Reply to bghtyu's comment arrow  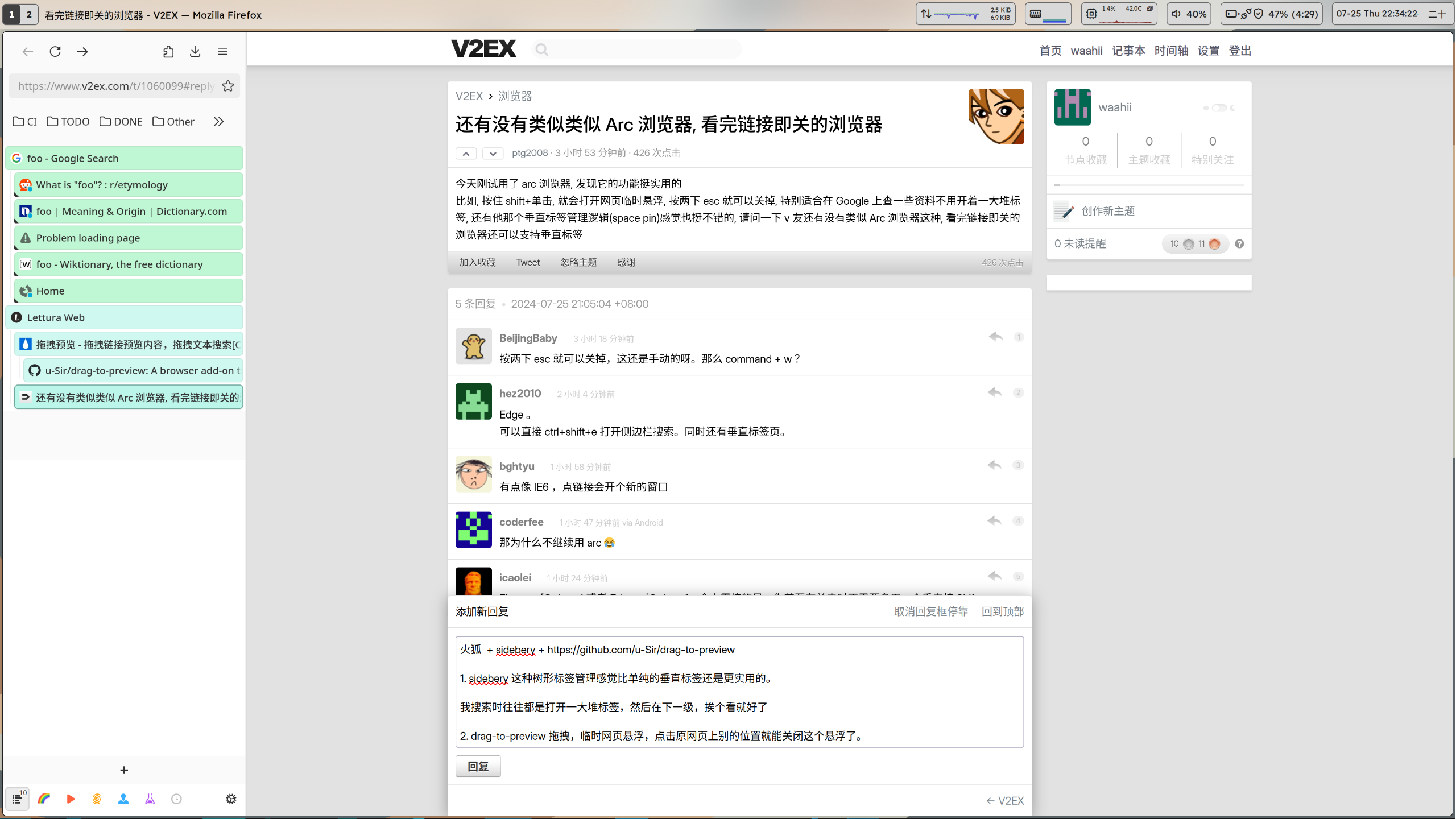(995, 465)
